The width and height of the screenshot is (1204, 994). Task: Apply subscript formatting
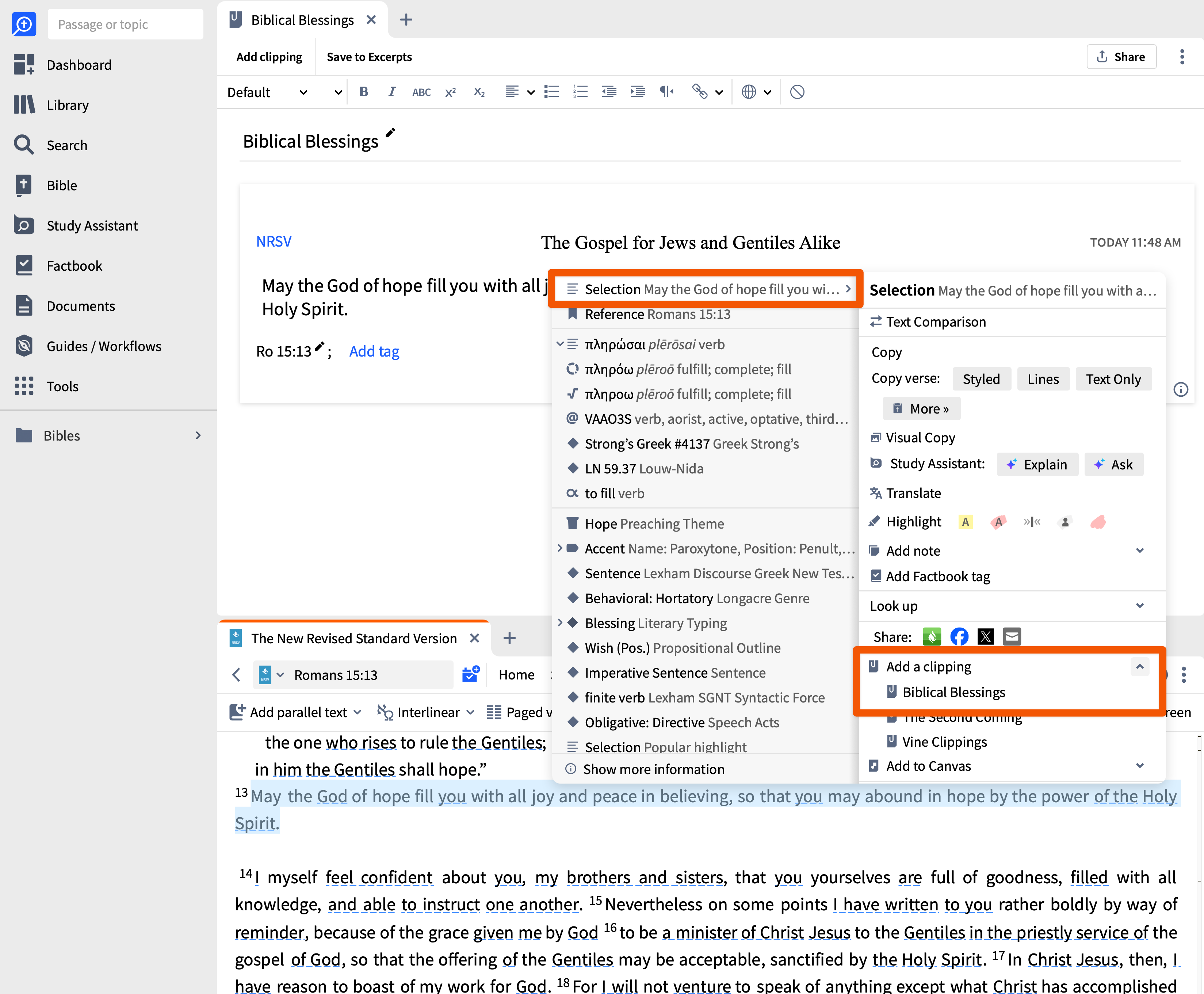point(479,92)
